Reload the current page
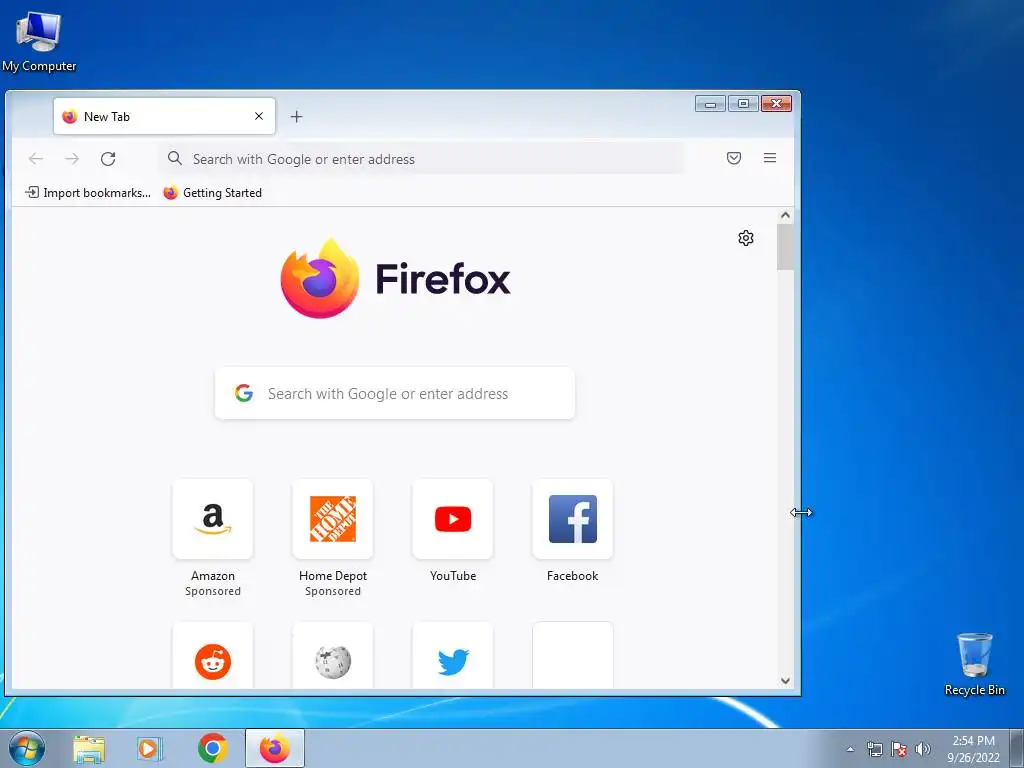This screenshot has width=1024, height=768. [x=108, y=159]
